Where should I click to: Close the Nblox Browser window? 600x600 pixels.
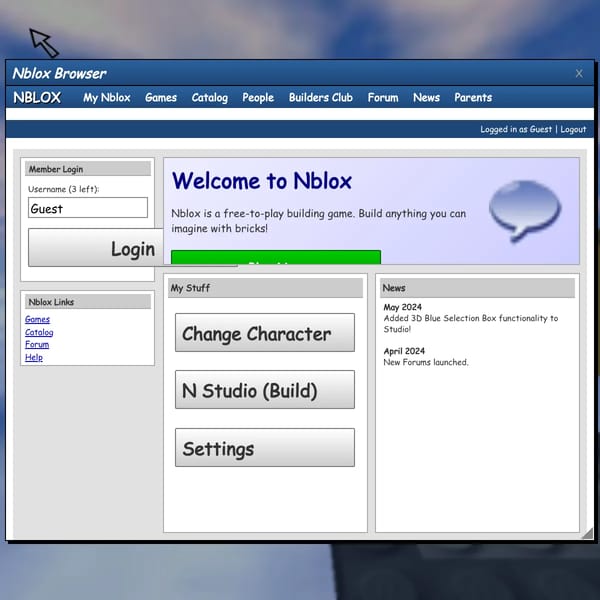[579, 73]
